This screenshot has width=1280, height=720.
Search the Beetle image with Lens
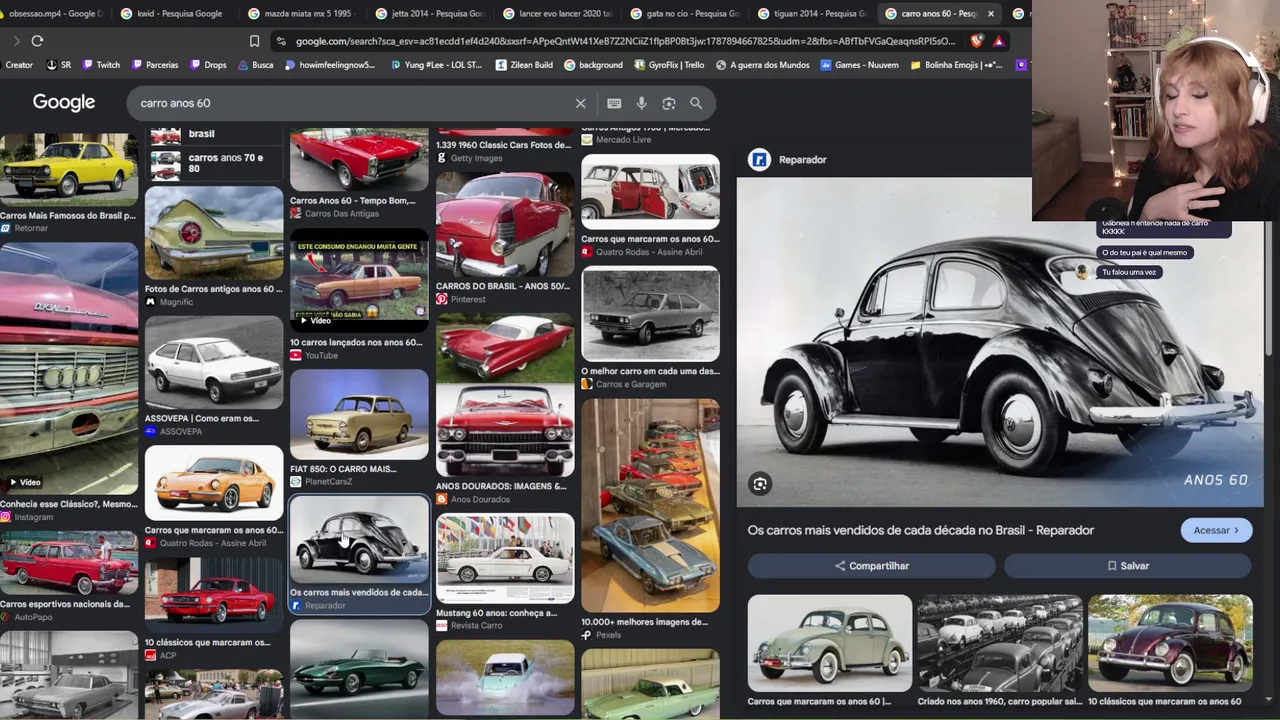[760, 484]
